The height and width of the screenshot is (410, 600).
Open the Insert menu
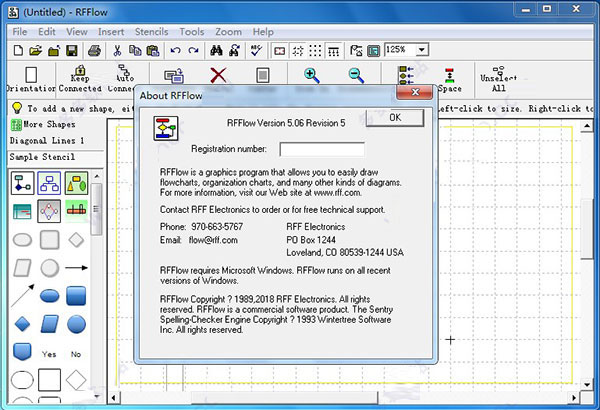click(x=111, y=32)
